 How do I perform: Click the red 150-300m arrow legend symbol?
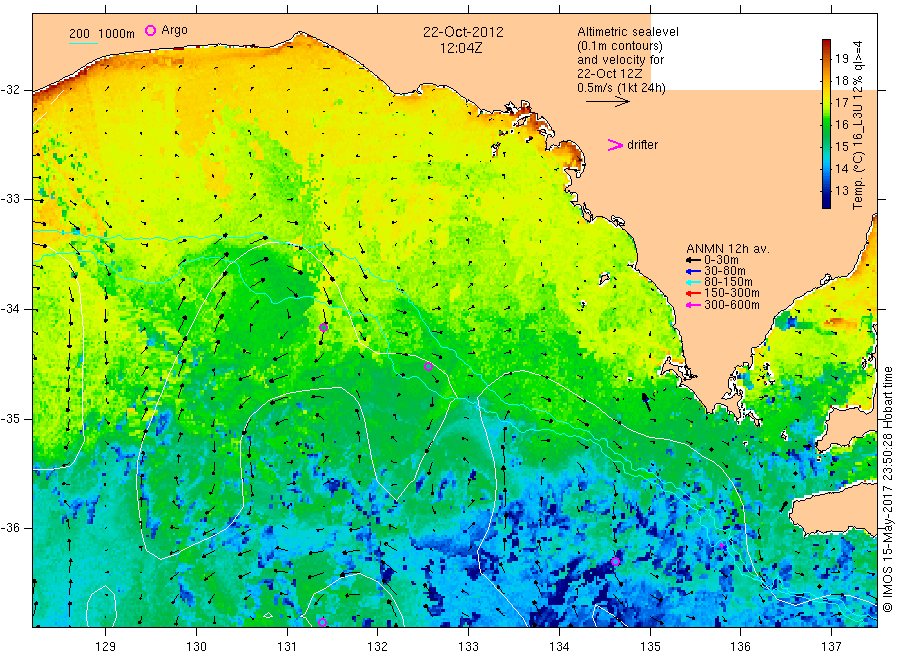click(x=693, y=293)
